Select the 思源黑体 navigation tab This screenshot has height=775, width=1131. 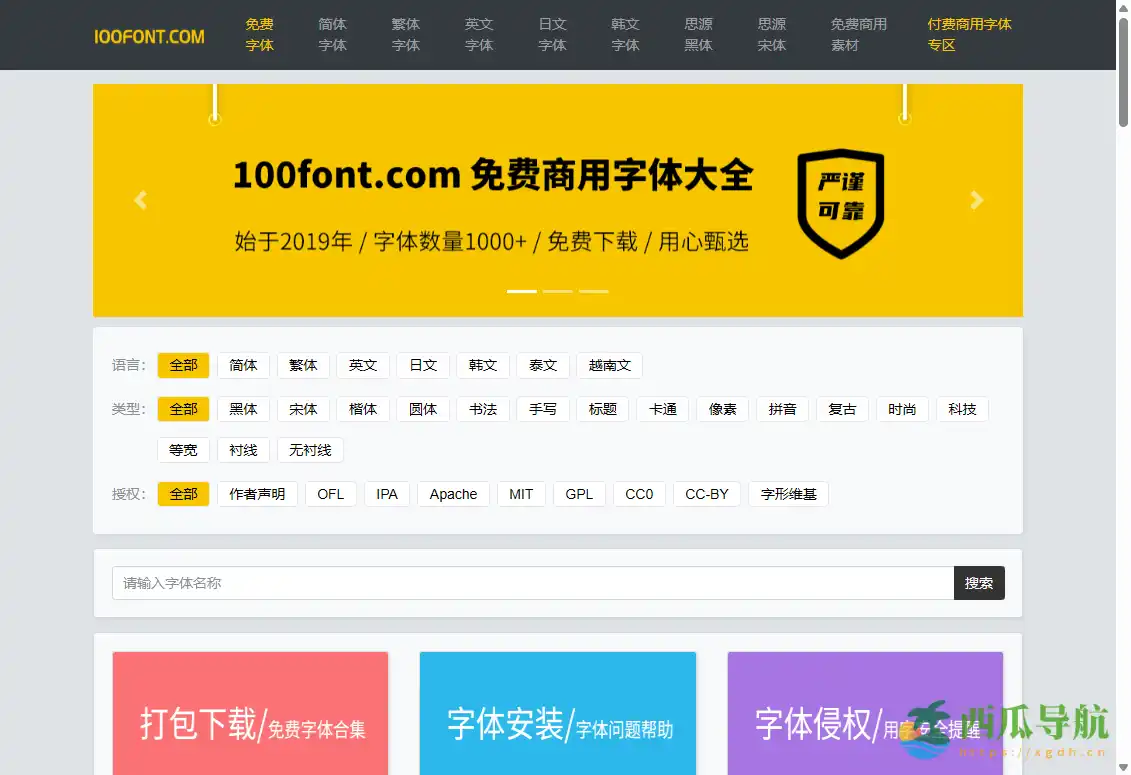click(x=698, y=35)
